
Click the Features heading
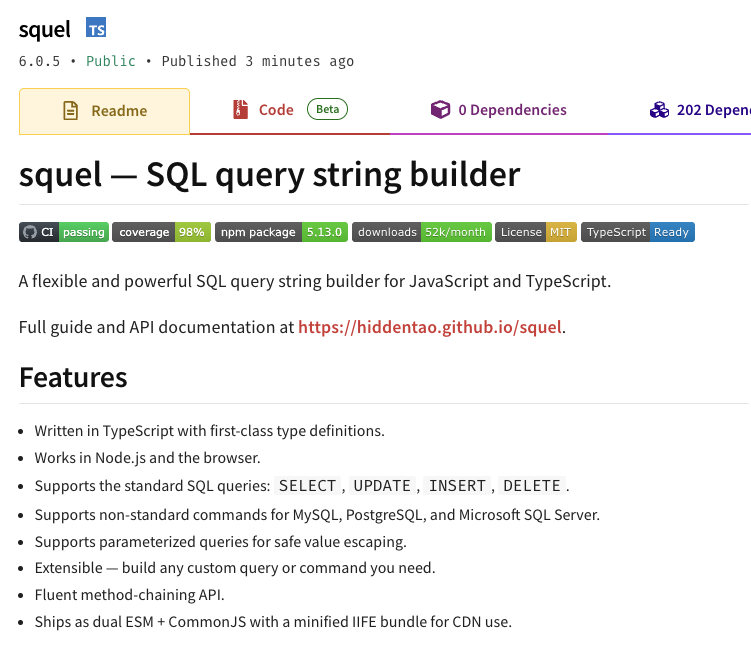pyautogui.click(x=73, y=377)
